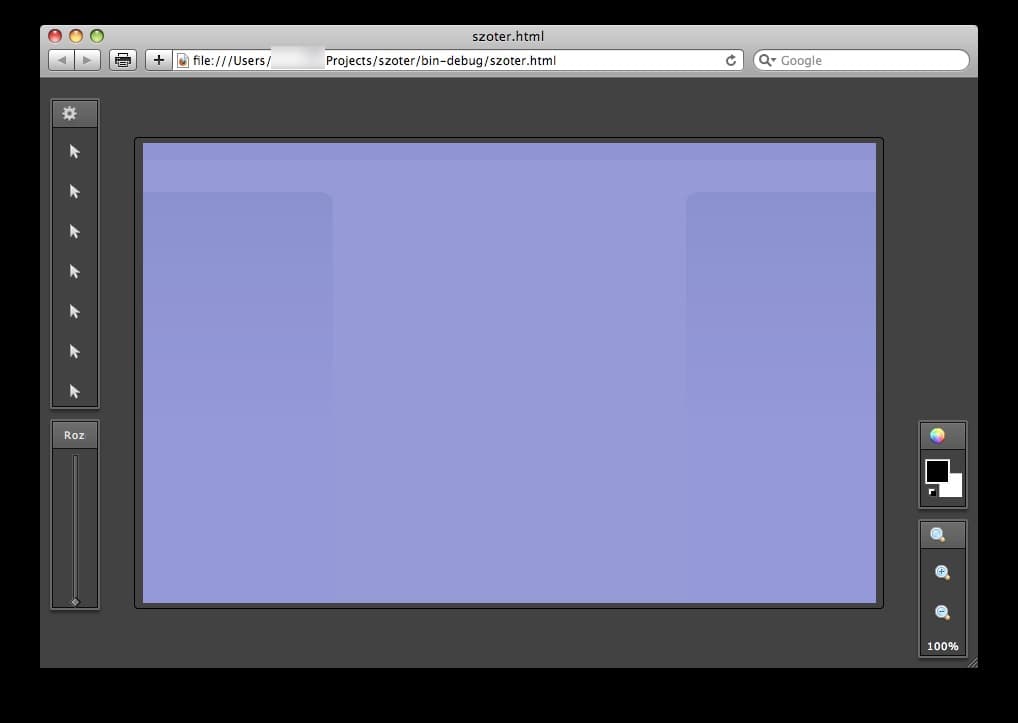Click the magnifier icon heading the zoom panel
Viewport: 1018px width, 723px height.
(x=938, y=533)
